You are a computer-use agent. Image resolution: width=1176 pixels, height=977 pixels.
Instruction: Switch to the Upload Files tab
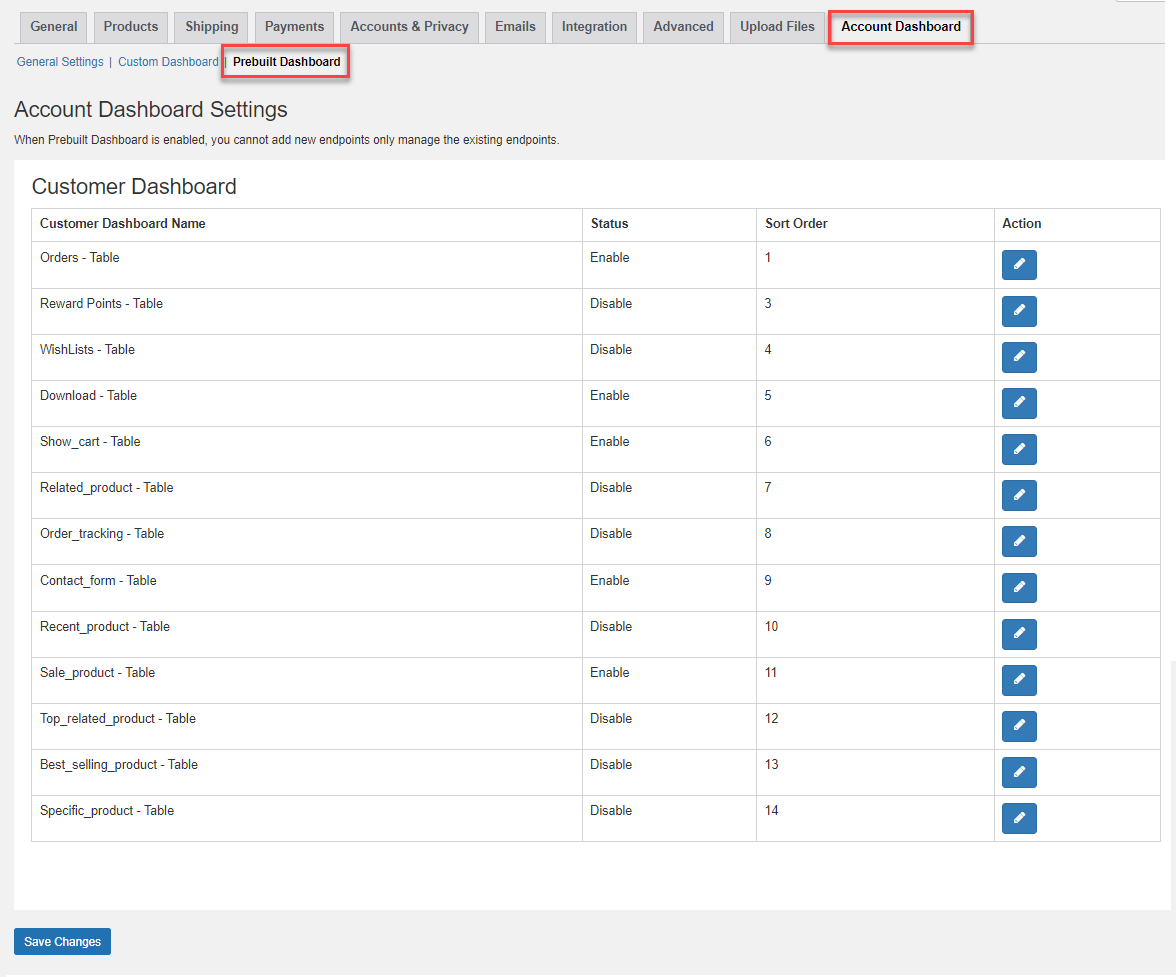tap(776, 27)
